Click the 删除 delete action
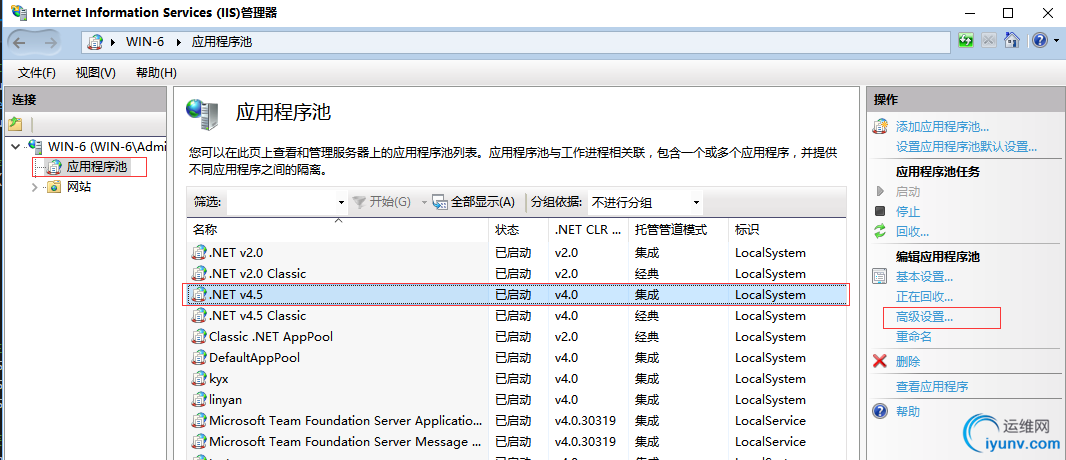The height and width of the screenshot is (460, 1066). (x=908, y=361)
